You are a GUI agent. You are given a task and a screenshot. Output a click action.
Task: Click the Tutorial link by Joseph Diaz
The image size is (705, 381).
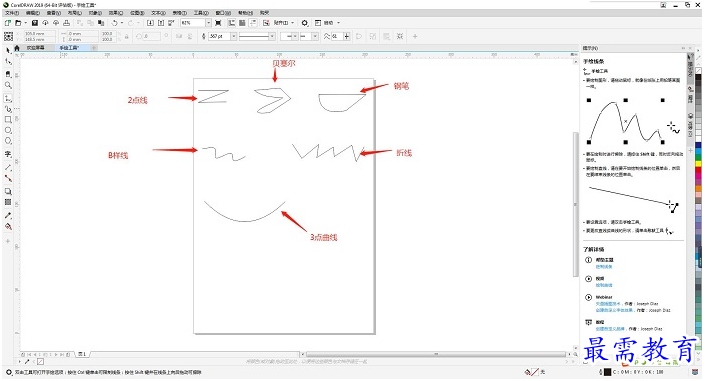pyautogui.click(x=610, y=329)
